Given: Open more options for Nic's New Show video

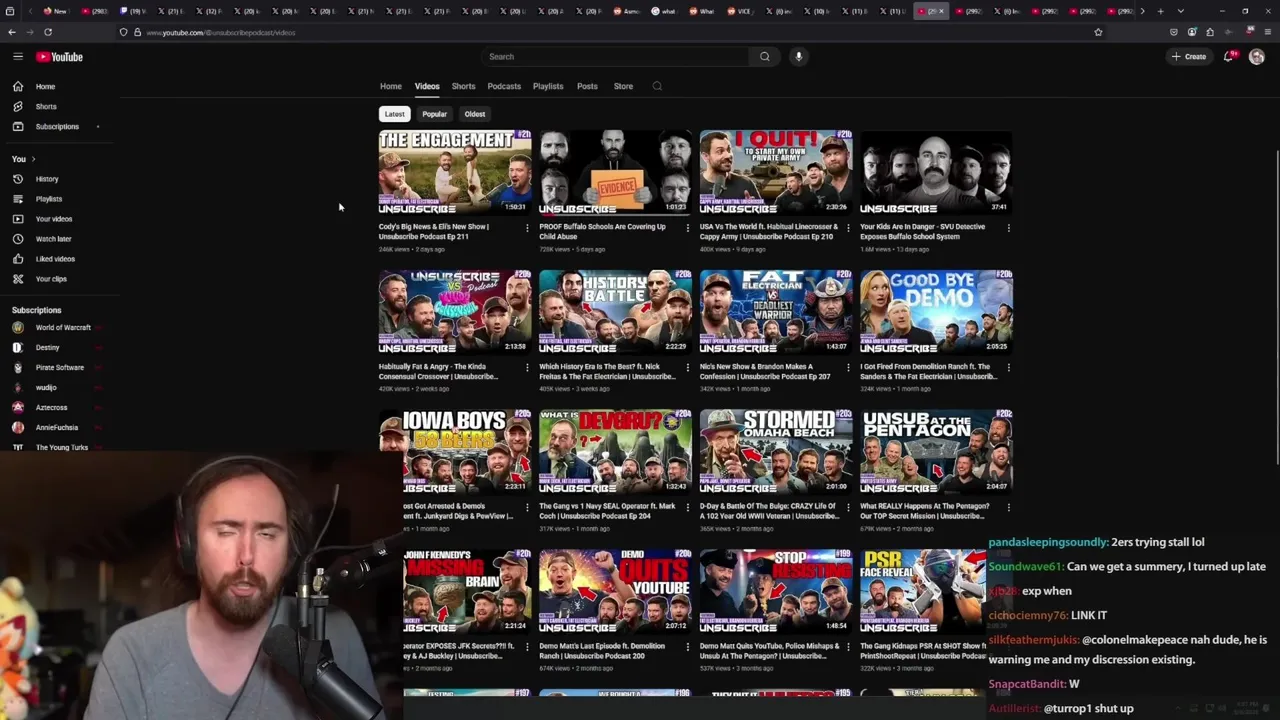Looking at the screenshot, I should point(848,368).
